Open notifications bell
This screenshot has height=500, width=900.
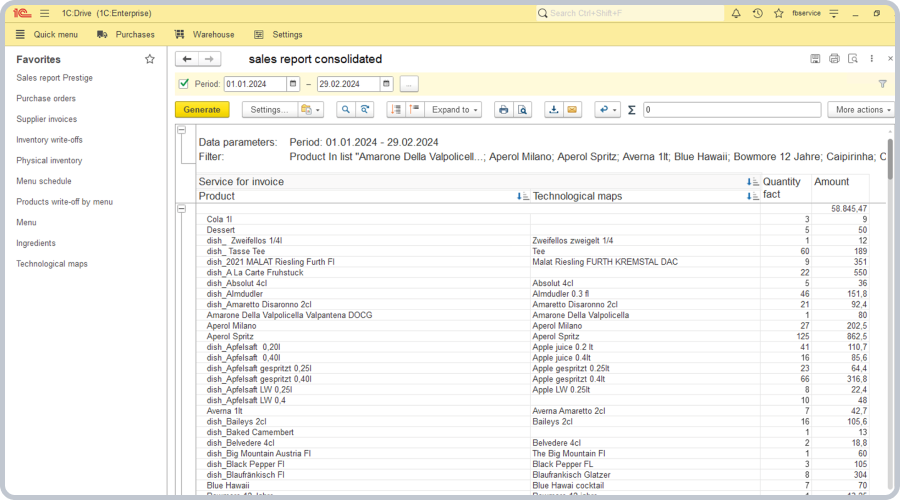pos(736,13)
